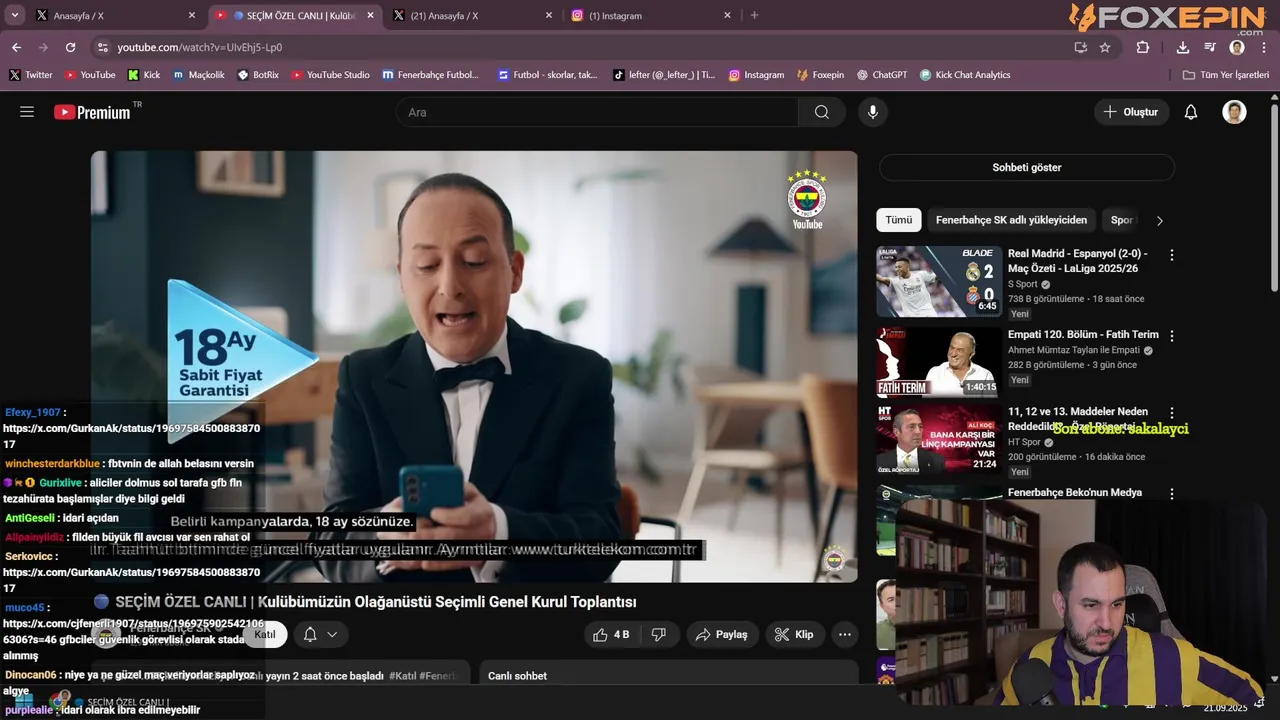The width and height of the screenshot is (1280, 720).
Task: Focus the Ara search field
Action: coord(597,112)
